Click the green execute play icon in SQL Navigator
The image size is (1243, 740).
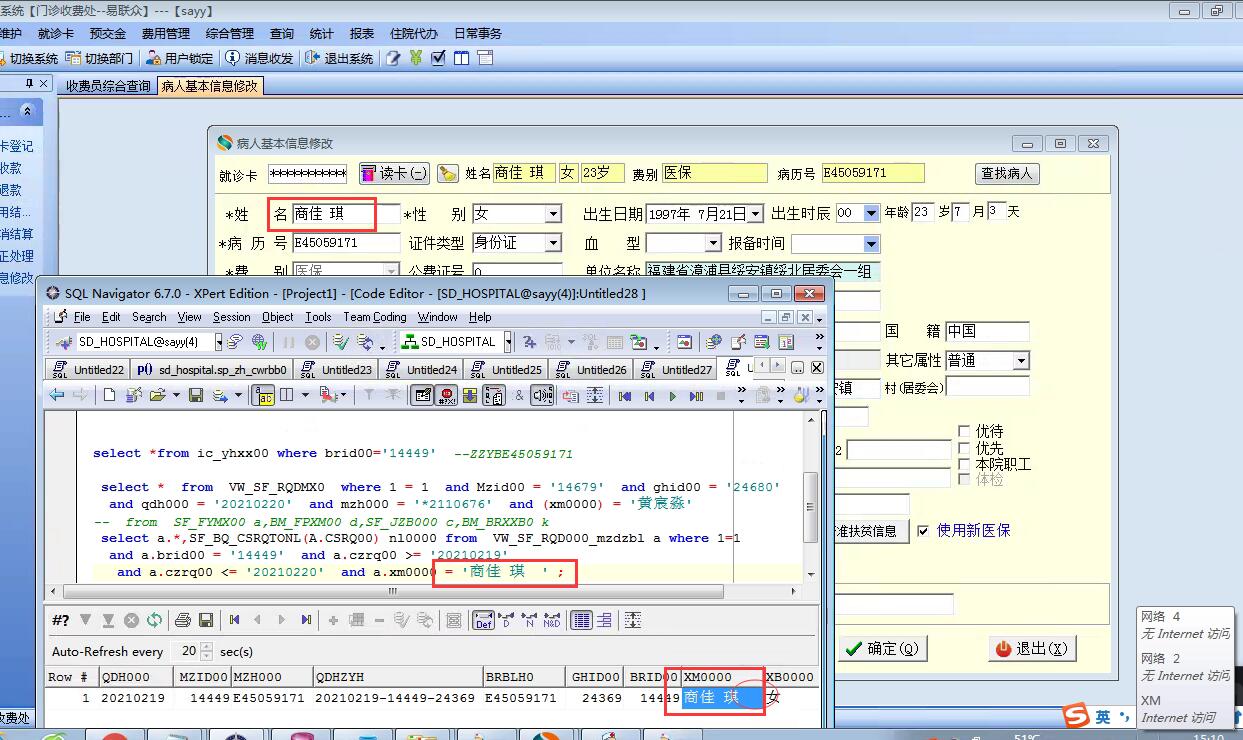point(672,396)
